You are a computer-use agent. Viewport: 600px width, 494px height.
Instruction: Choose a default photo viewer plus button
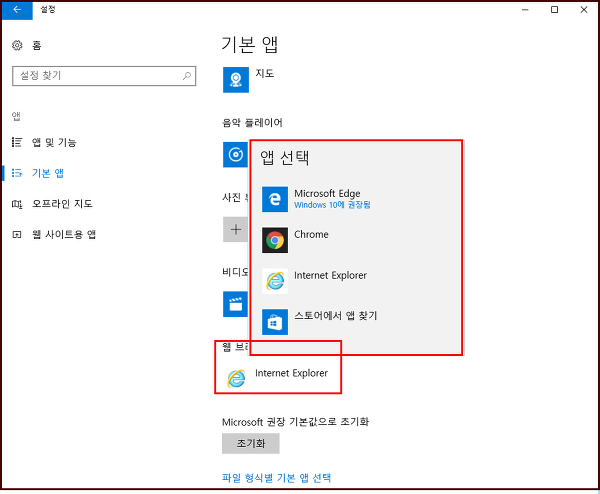[x=236, y=230]
